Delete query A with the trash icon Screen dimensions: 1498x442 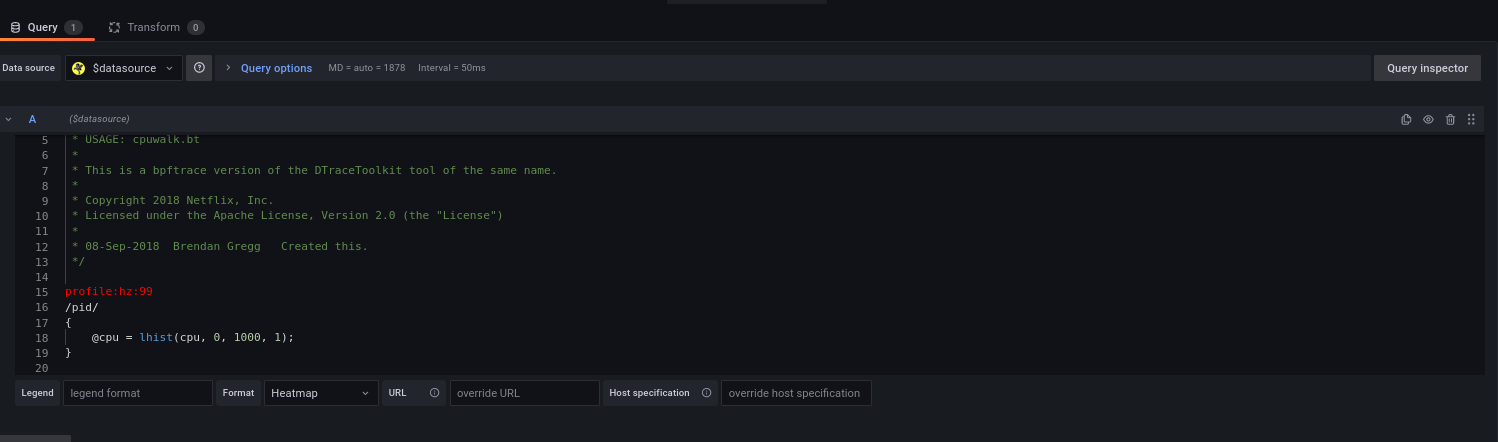pos(1450,120)
